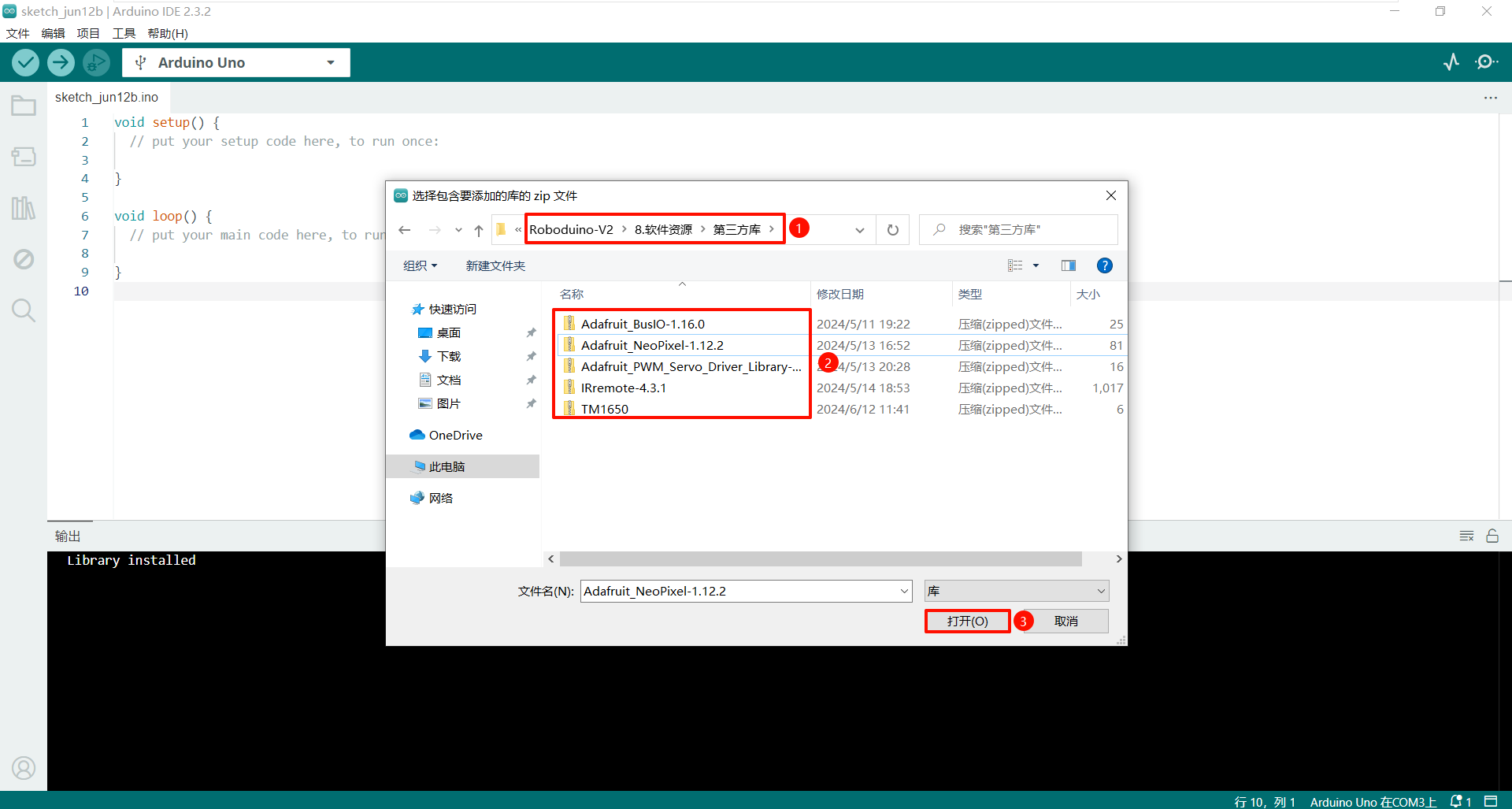Open the file type filter dropdown
Image resolution: width=1512 pixels, height=809 pixels.
point(1016,591)
